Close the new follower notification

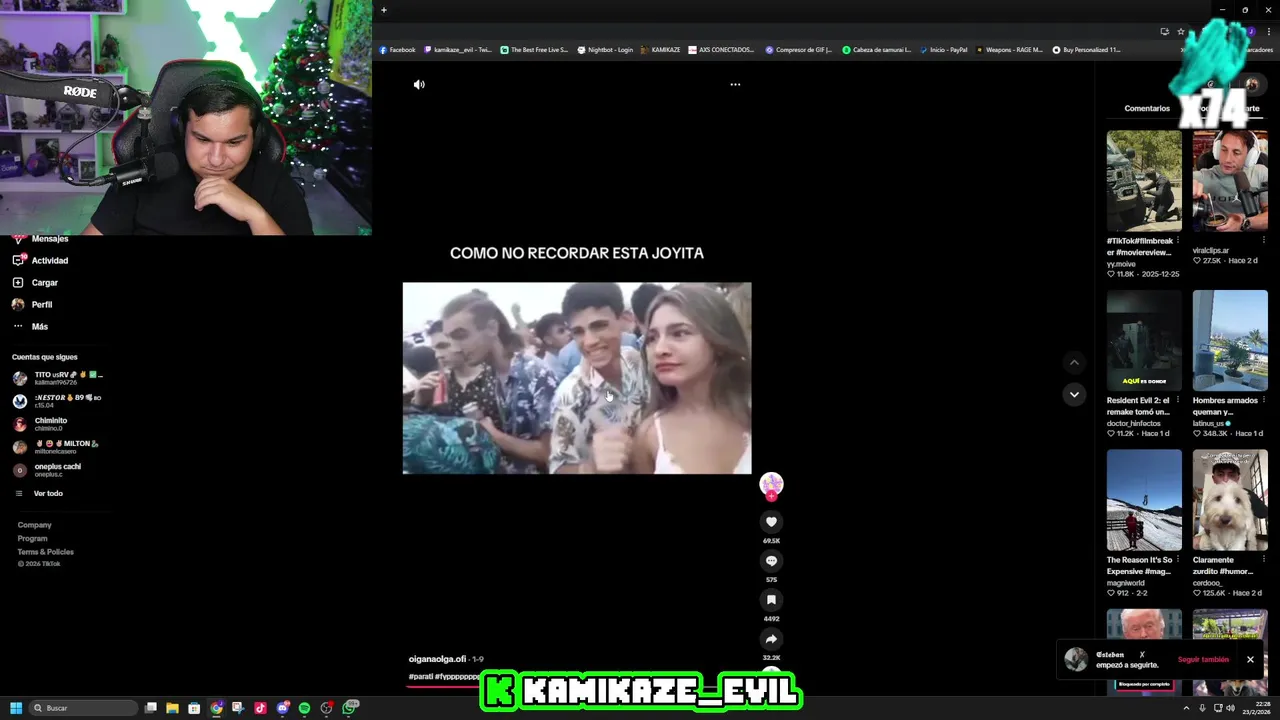[x=1250, y=659]
